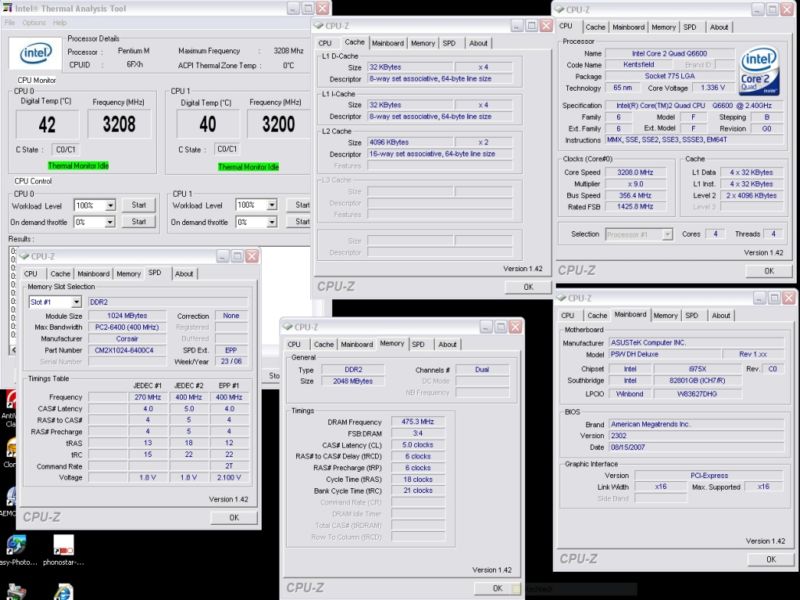Select Memory tab in CPU-Z SPD window
Image resolution: width=800 pixels, height=600 pixels.
coord(129,274)
